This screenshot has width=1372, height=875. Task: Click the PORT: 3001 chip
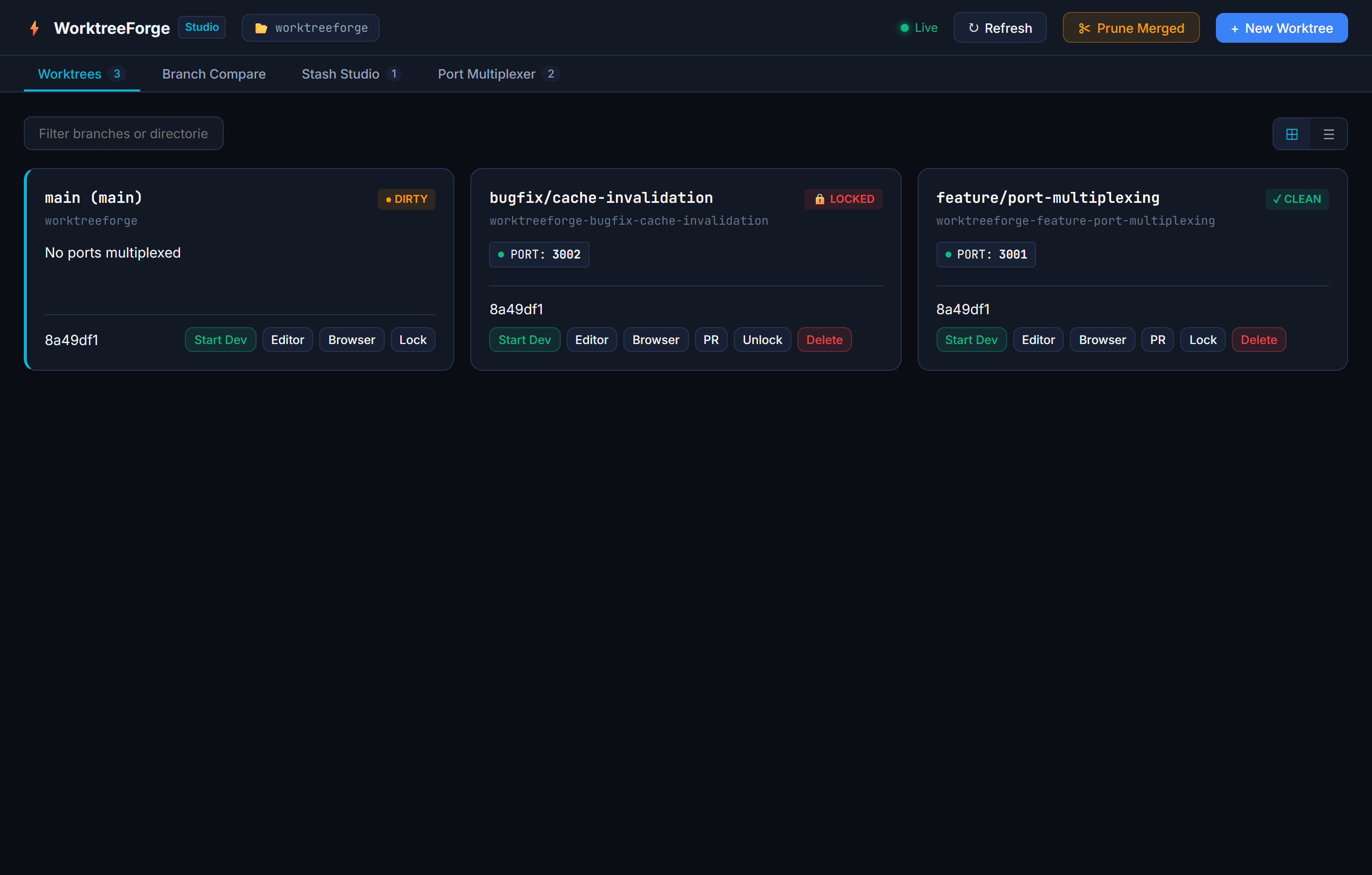pos(986,254)
